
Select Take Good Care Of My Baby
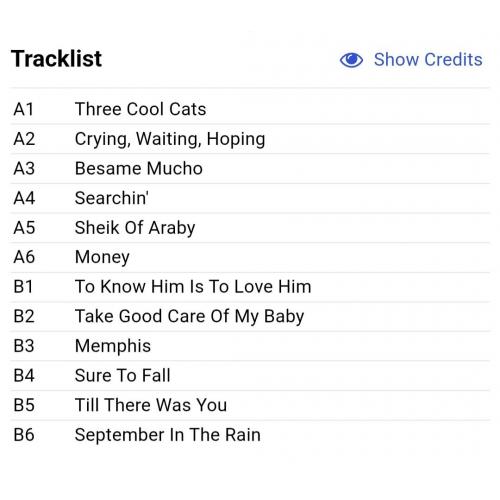coord(189,316)
